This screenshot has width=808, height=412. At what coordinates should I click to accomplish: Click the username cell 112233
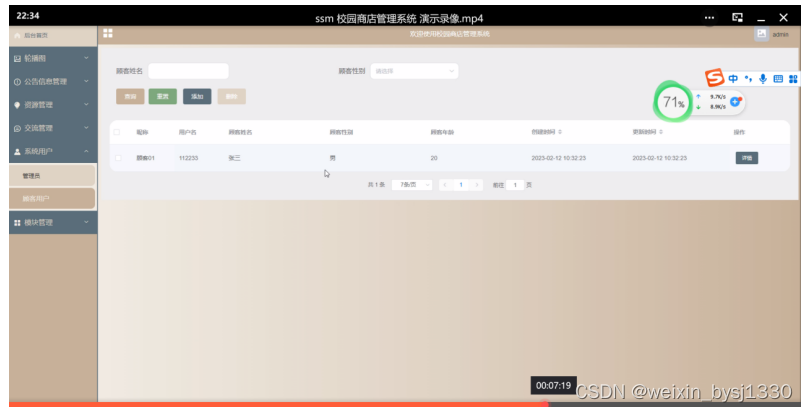pos(189,158)
